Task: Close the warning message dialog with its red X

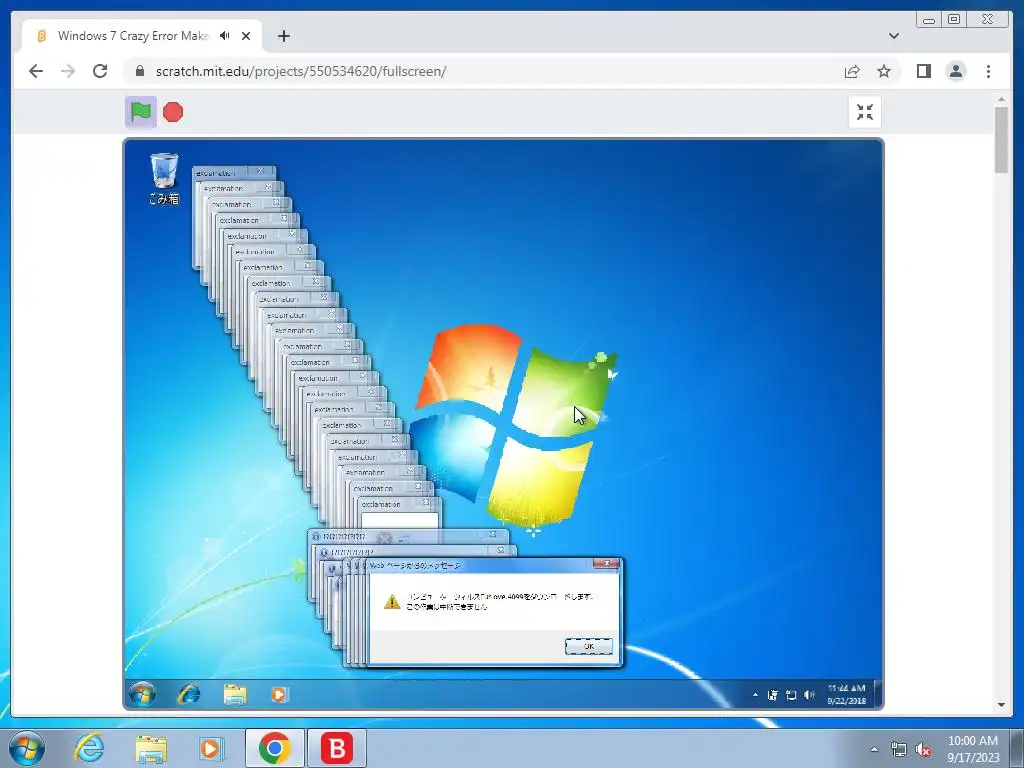Action: pyautogui.click(x=606, y=564)
